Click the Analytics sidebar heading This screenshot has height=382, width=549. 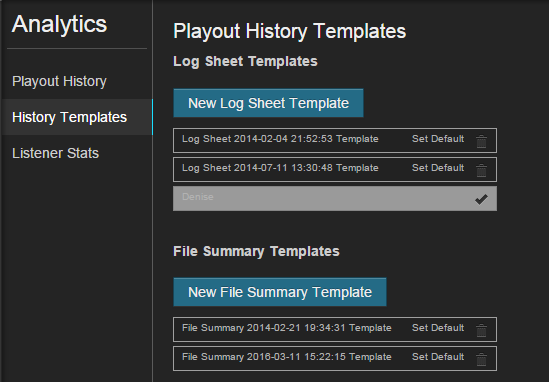(x=60, y=24)
